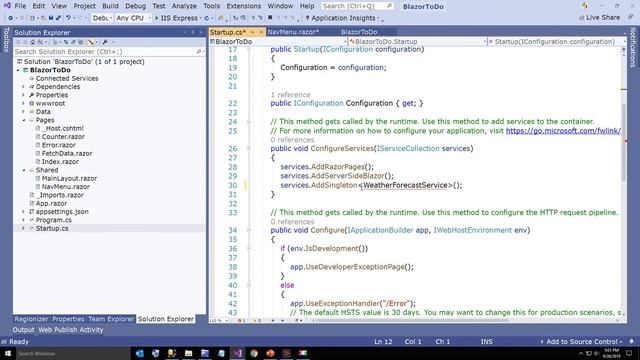Collapse the Pages folder
This screenshot has width=640, height=360.
click(23, 120)
